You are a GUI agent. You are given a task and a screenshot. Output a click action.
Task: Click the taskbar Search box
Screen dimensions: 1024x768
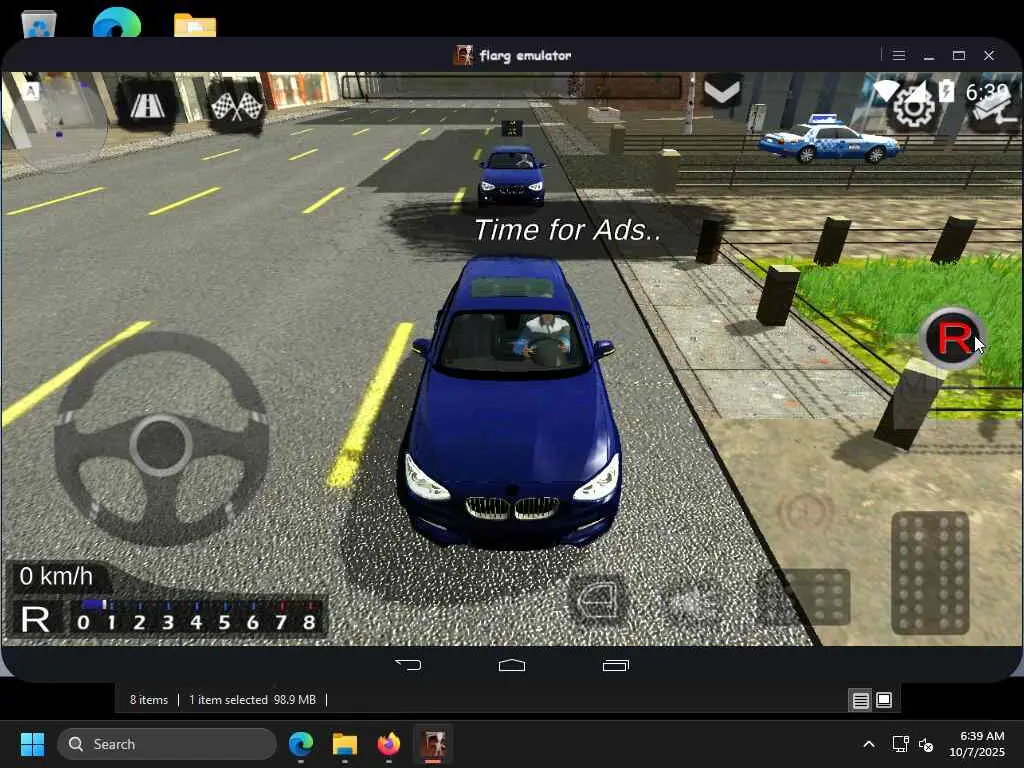[167, 744]
